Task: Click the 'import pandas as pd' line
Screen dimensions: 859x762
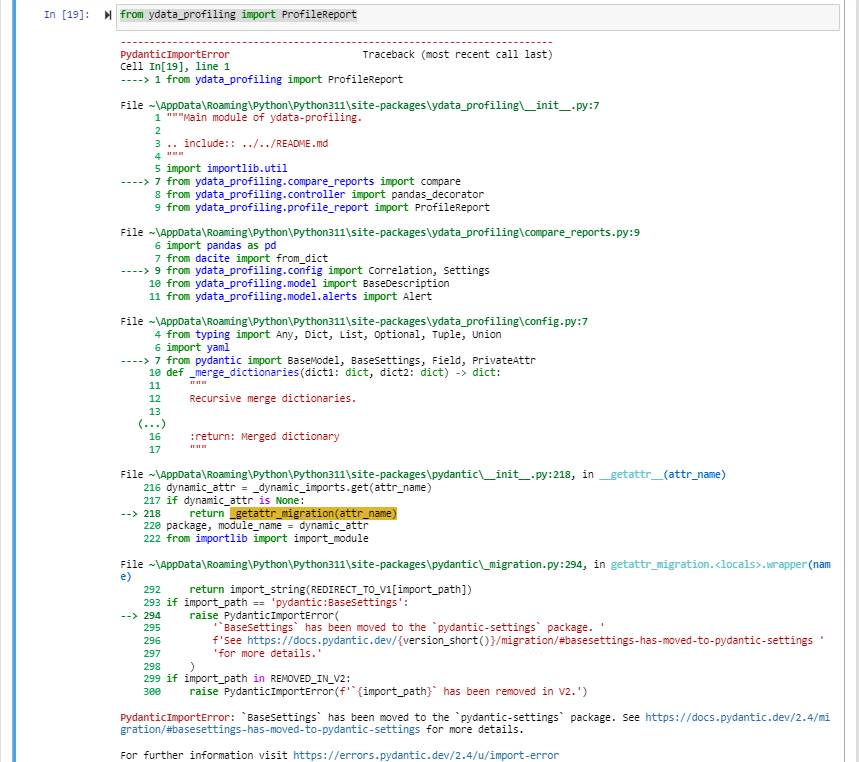Action: [x=221, y=245]
